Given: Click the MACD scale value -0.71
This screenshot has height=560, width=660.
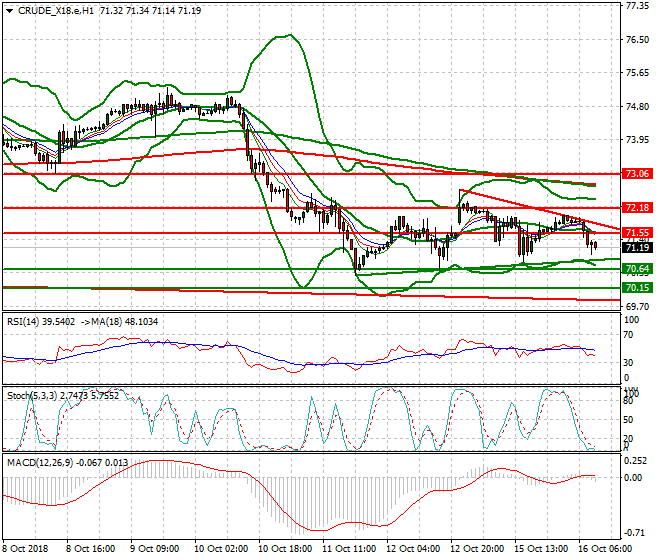Looking at the screenshot, I should tap(634, 533).
